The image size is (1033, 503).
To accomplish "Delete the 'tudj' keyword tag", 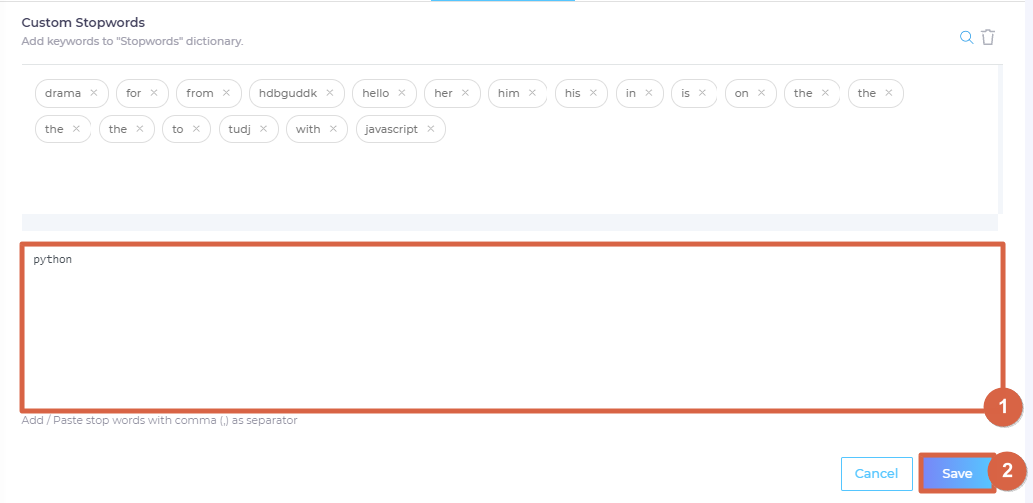I will (x=264, y=129).
